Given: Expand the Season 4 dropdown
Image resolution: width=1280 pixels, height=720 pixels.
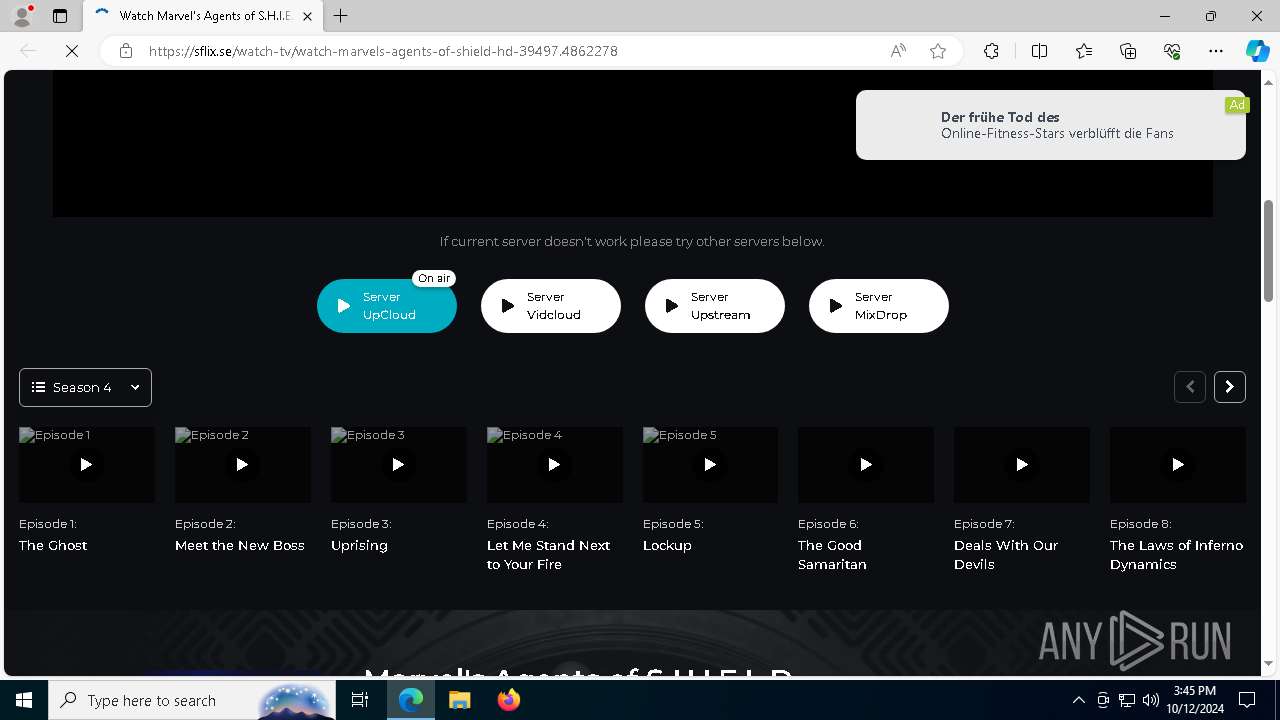Looking at the screenshot, I should 85,387.
